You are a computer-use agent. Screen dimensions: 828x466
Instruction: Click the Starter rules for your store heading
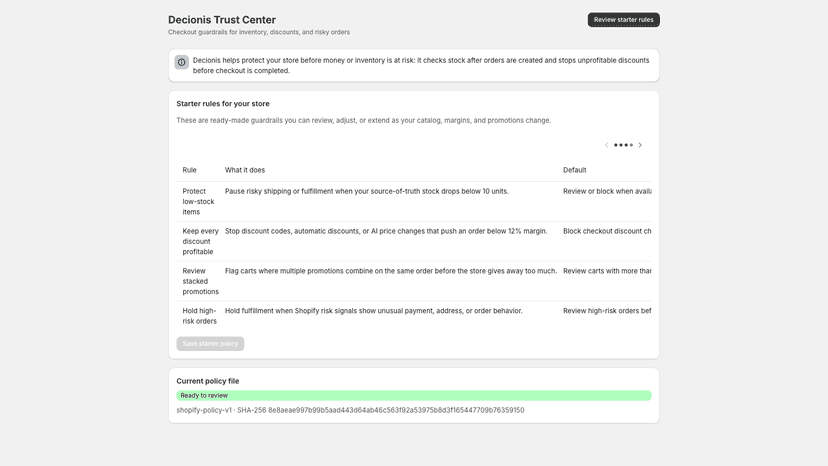pos(223,104)
